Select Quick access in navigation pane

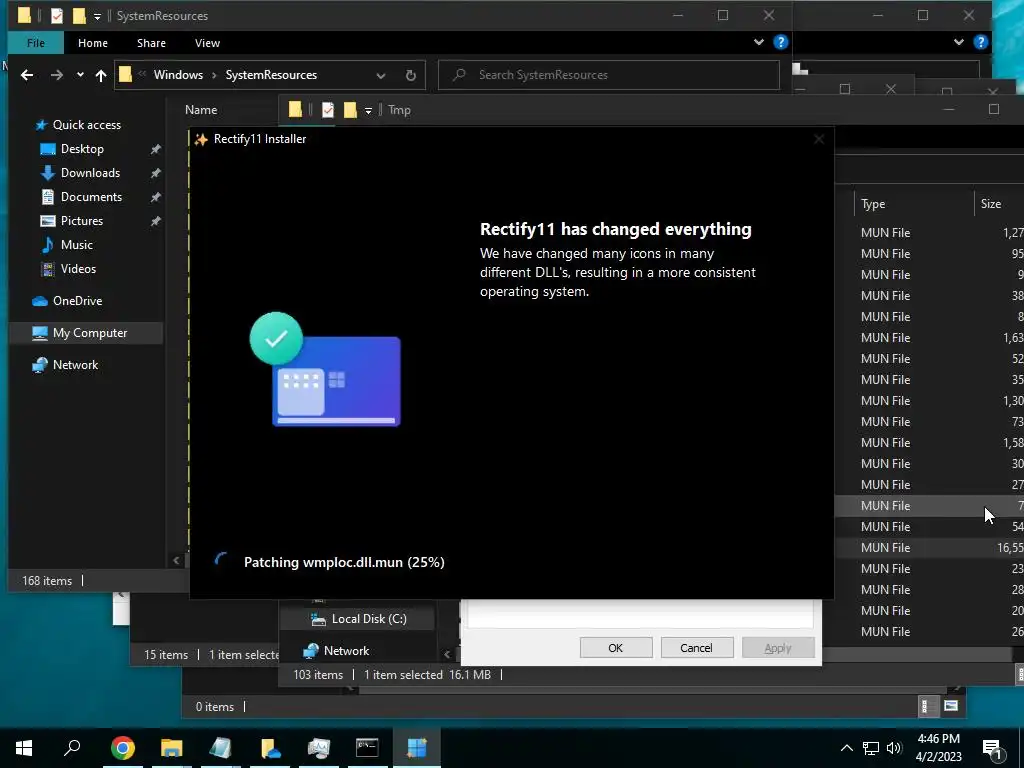(86, 125)
